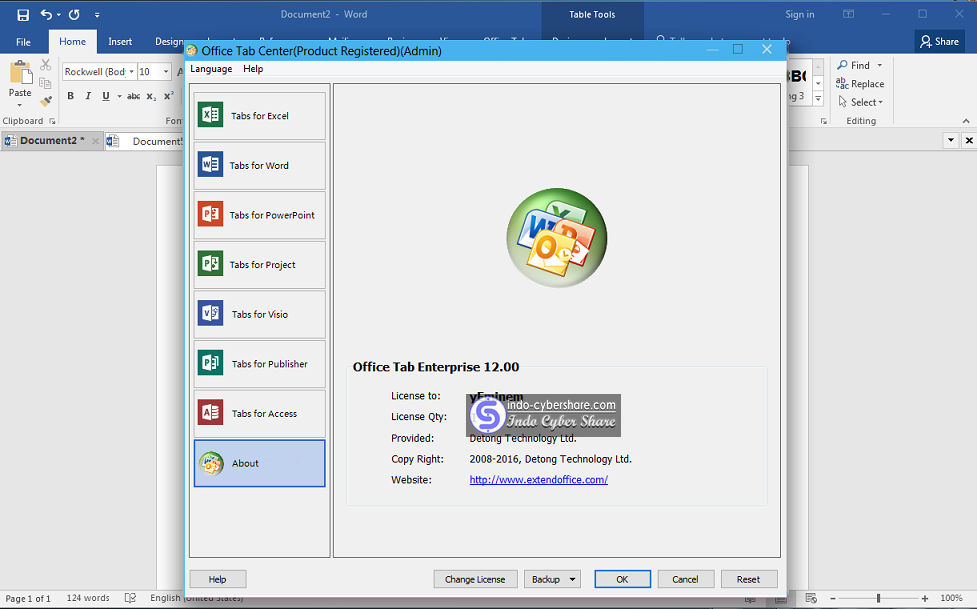The width and height of the screenshot is (977, 609).
Task: Click the Cancel button
Action: pyautogui.click(x=685, y=579)
